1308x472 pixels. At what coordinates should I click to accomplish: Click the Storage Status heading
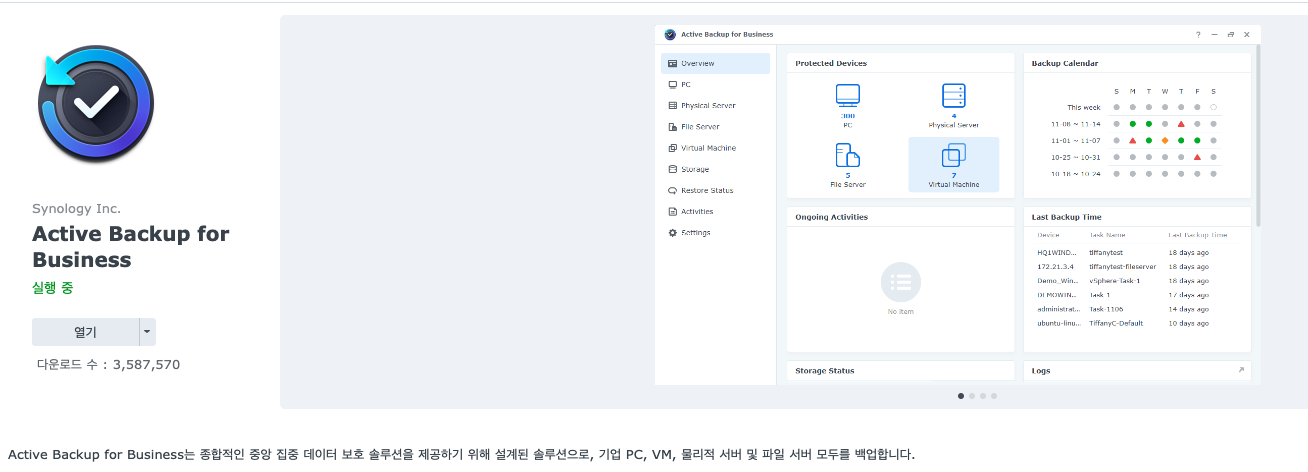click(x=825, y=371)
